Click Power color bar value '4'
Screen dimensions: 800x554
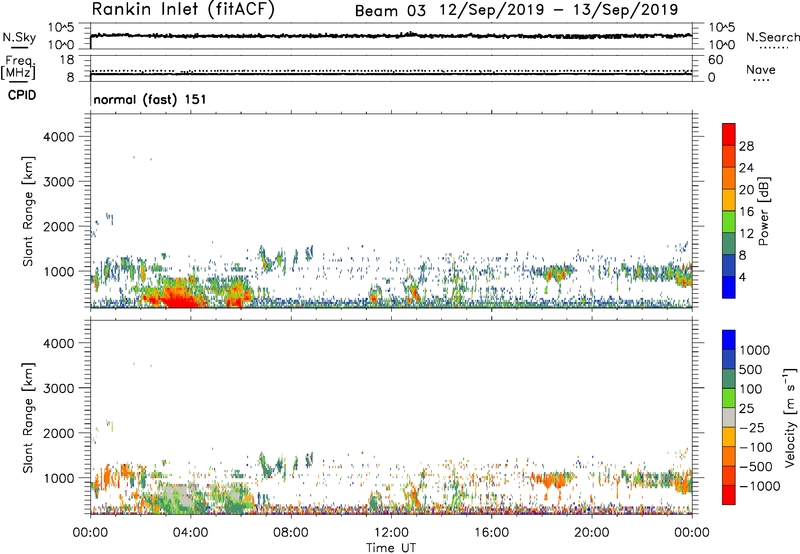pyautogui.click(x=743, y=277)
